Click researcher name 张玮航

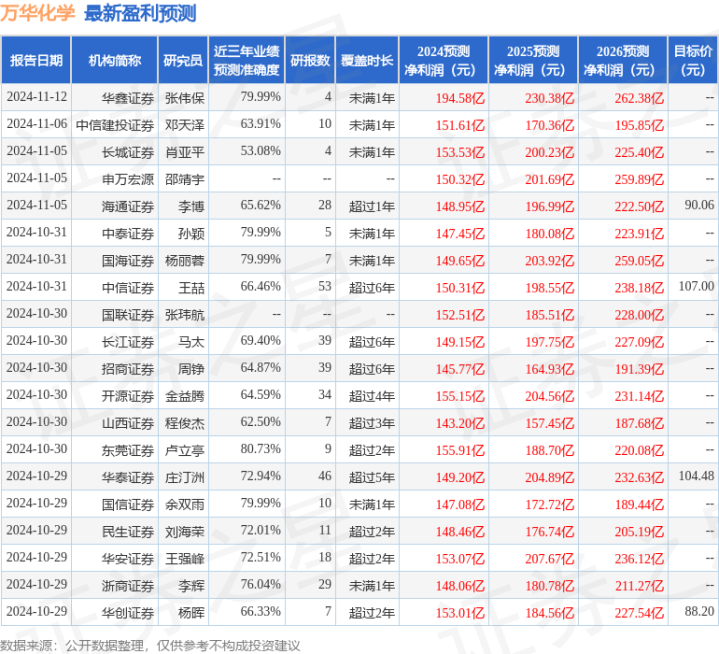(184, 315)
